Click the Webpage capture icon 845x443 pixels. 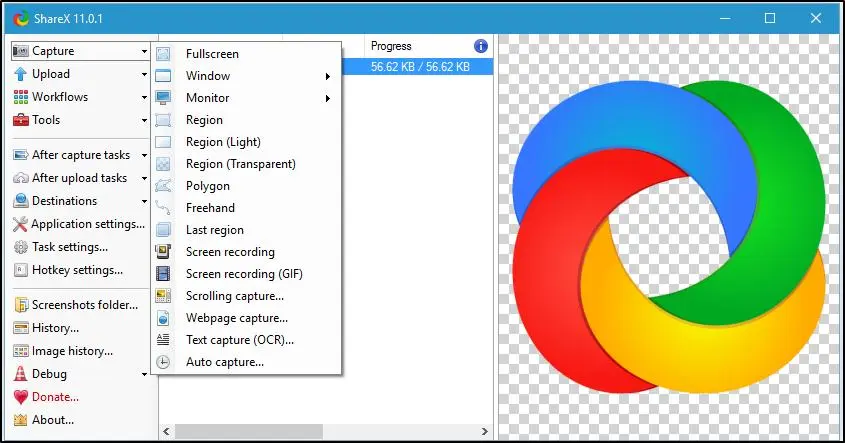click(163, 318)
